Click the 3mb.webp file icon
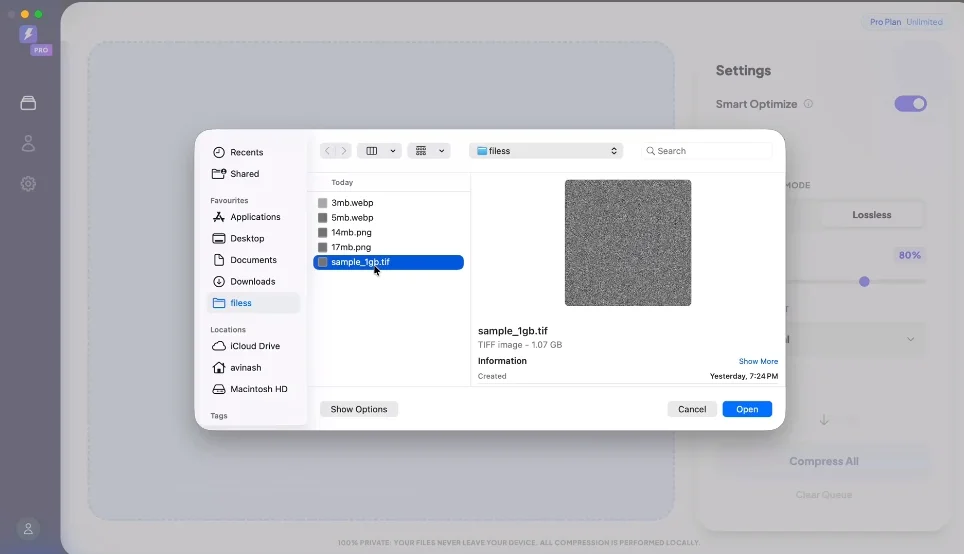 [x=322, y=202]
